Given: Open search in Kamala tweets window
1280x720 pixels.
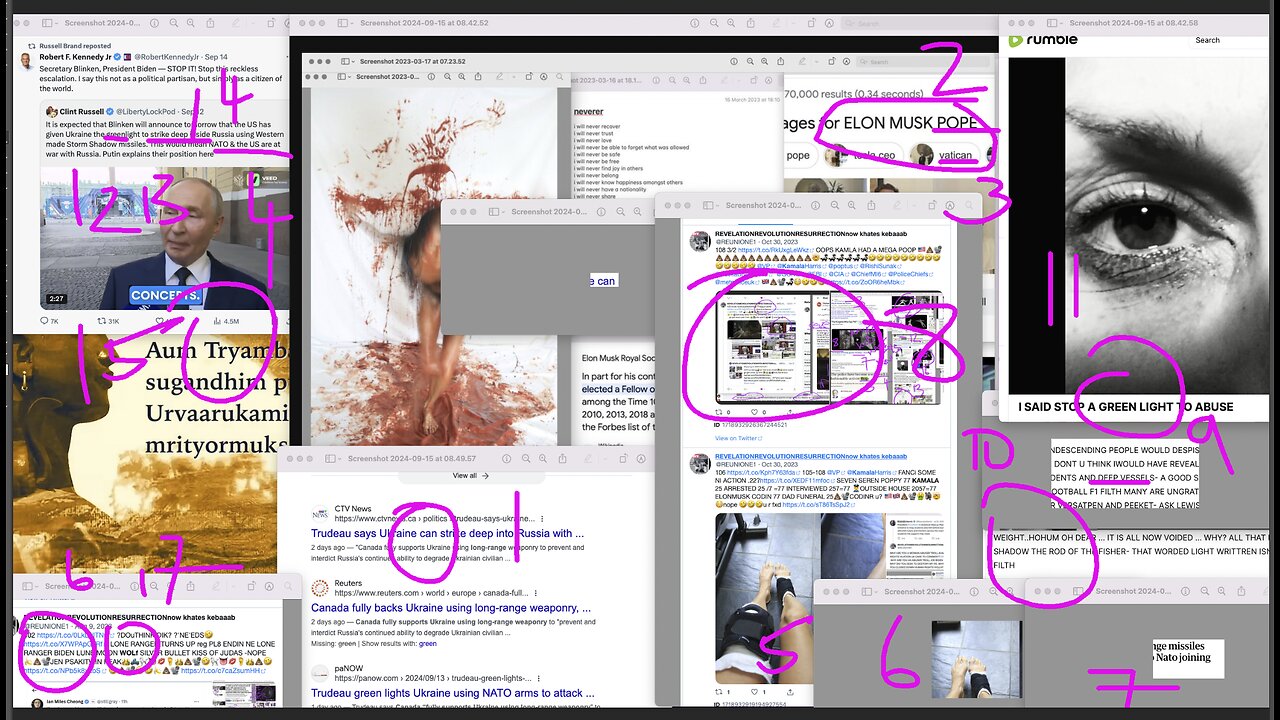Looking at the screenshot, I should click(x=969, y=205).
